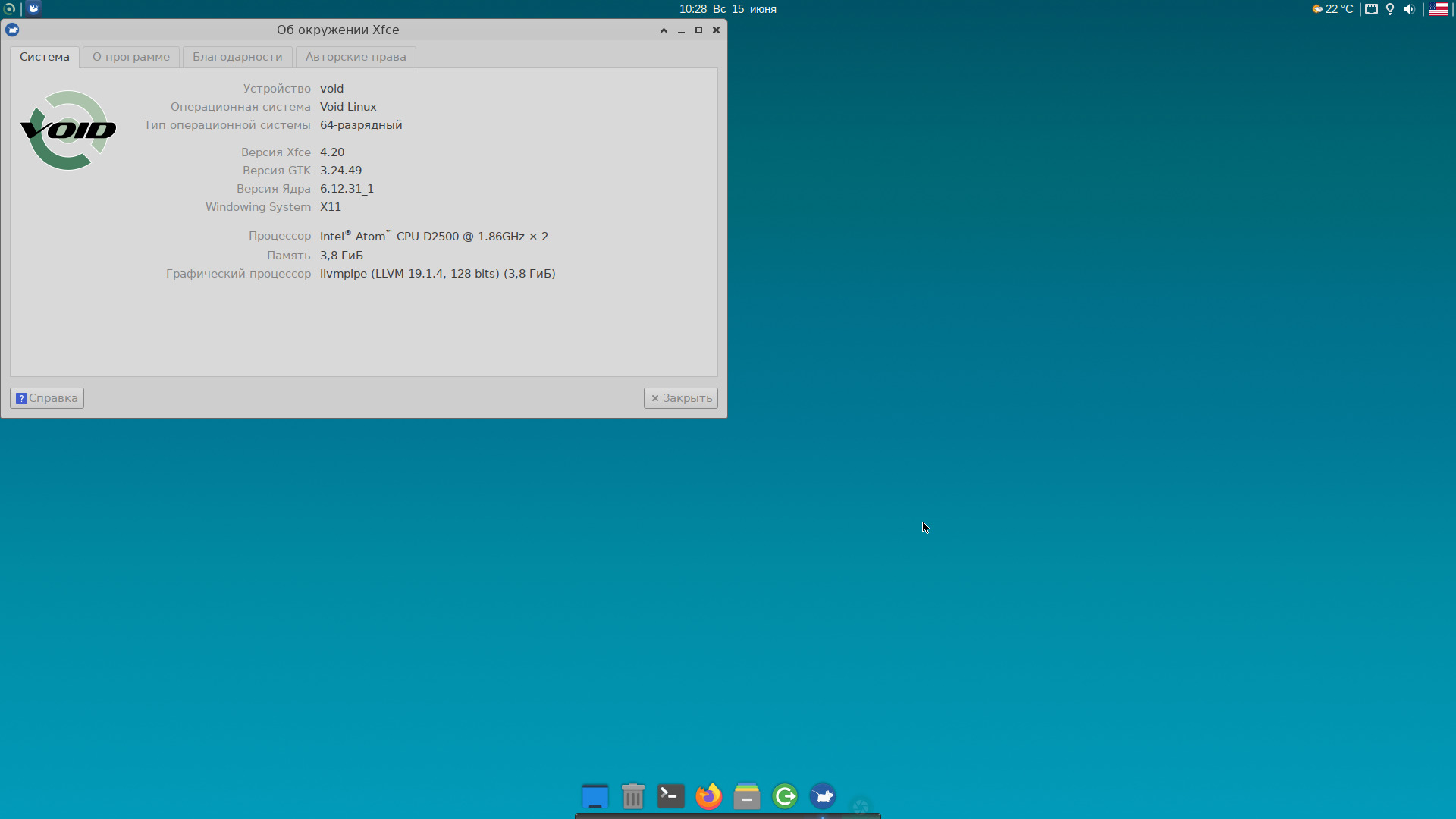The width and height of the screenshot is (1456, 819).
Task: Open the file manager drawer icon
Action: [746, 796]
